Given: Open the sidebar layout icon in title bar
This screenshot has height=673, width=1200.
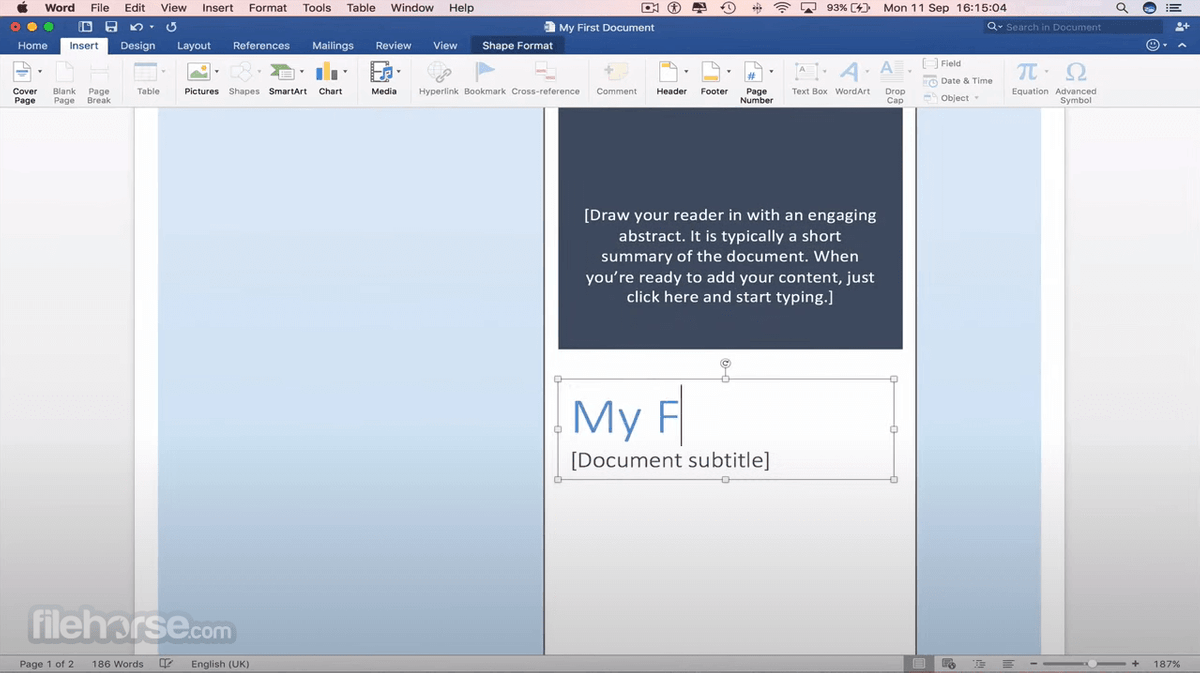Looking at the screenshot, I should [x=85, y=27].
